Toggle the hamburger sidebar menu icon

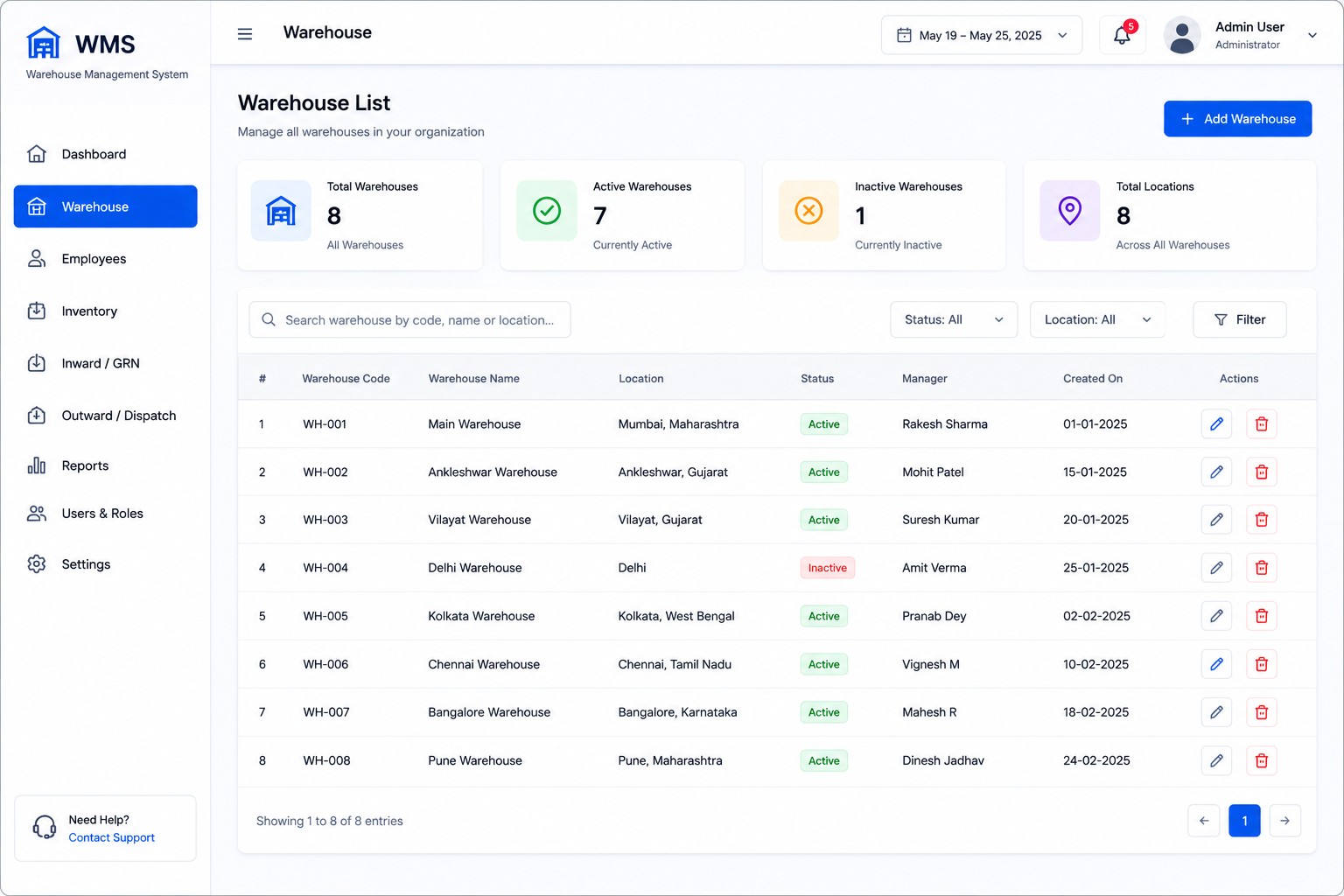245,34
